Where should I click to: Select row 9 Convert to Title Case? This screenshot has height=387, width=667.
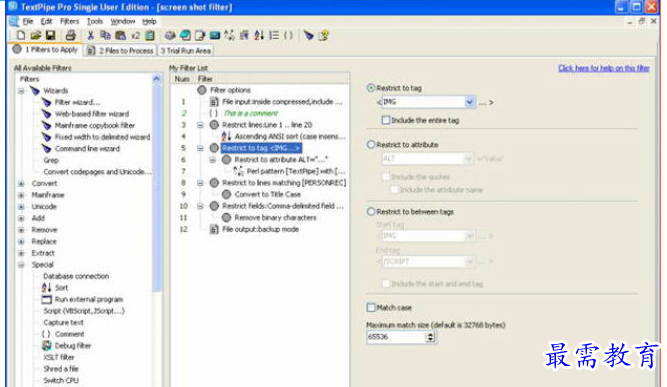[x=268, y=194]
